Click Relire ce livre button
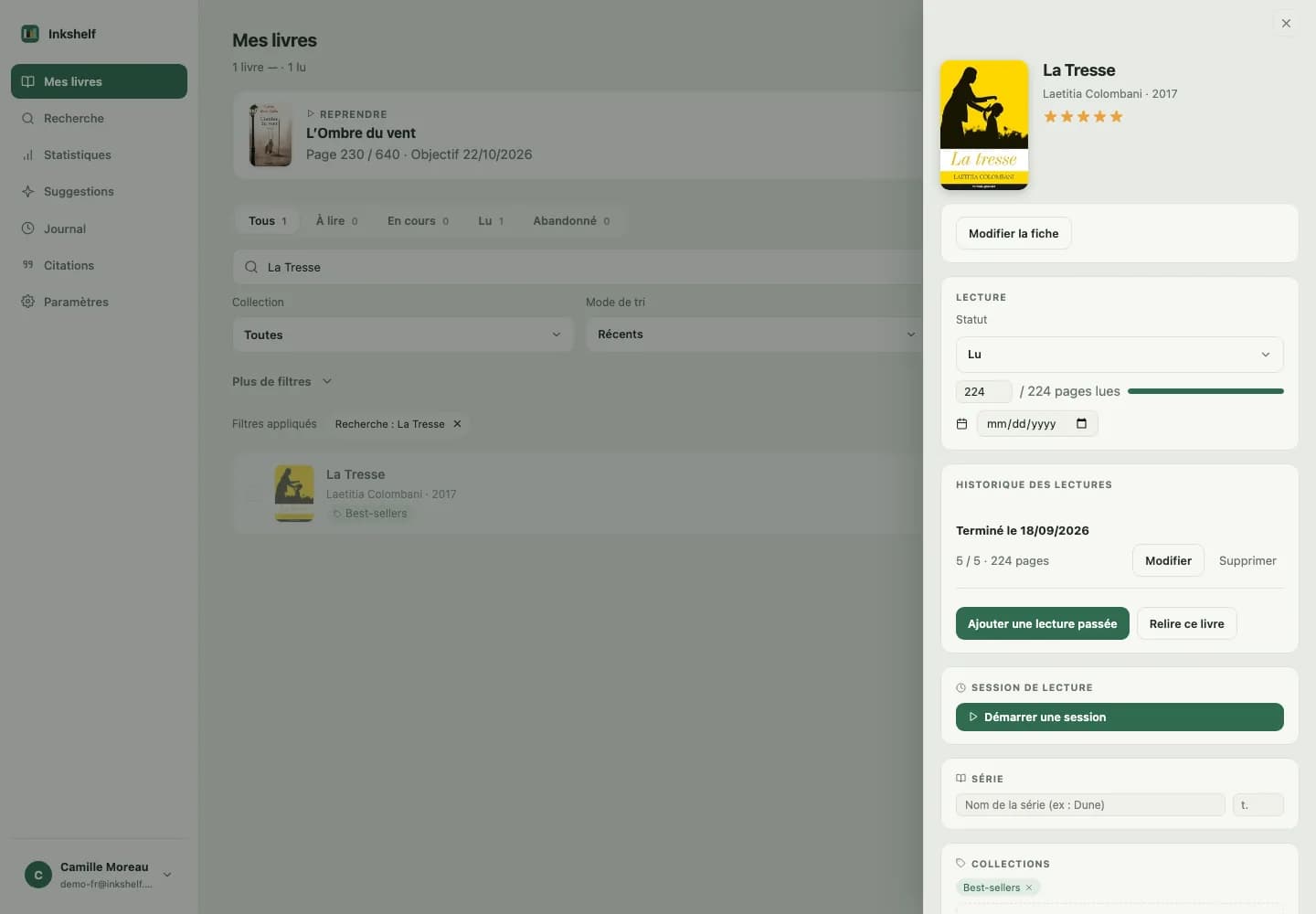This screenshot has height=914, width=1316. 1187,623
